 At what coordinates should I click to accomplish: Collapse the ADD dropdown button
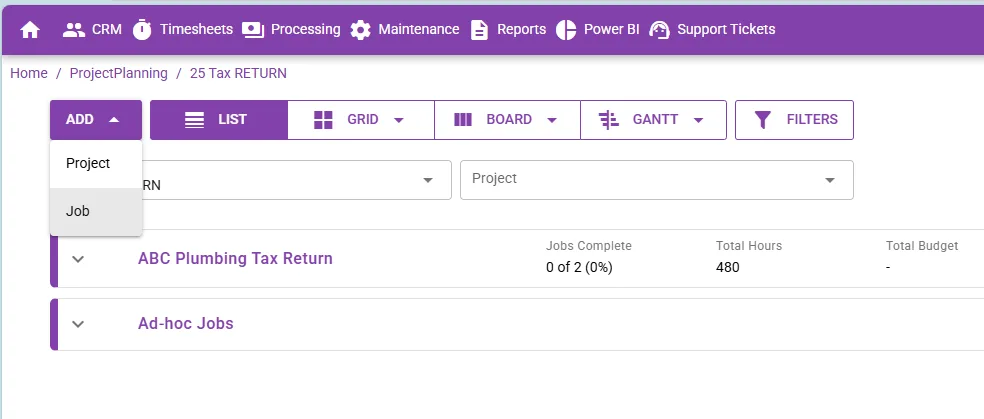point(96,120)
